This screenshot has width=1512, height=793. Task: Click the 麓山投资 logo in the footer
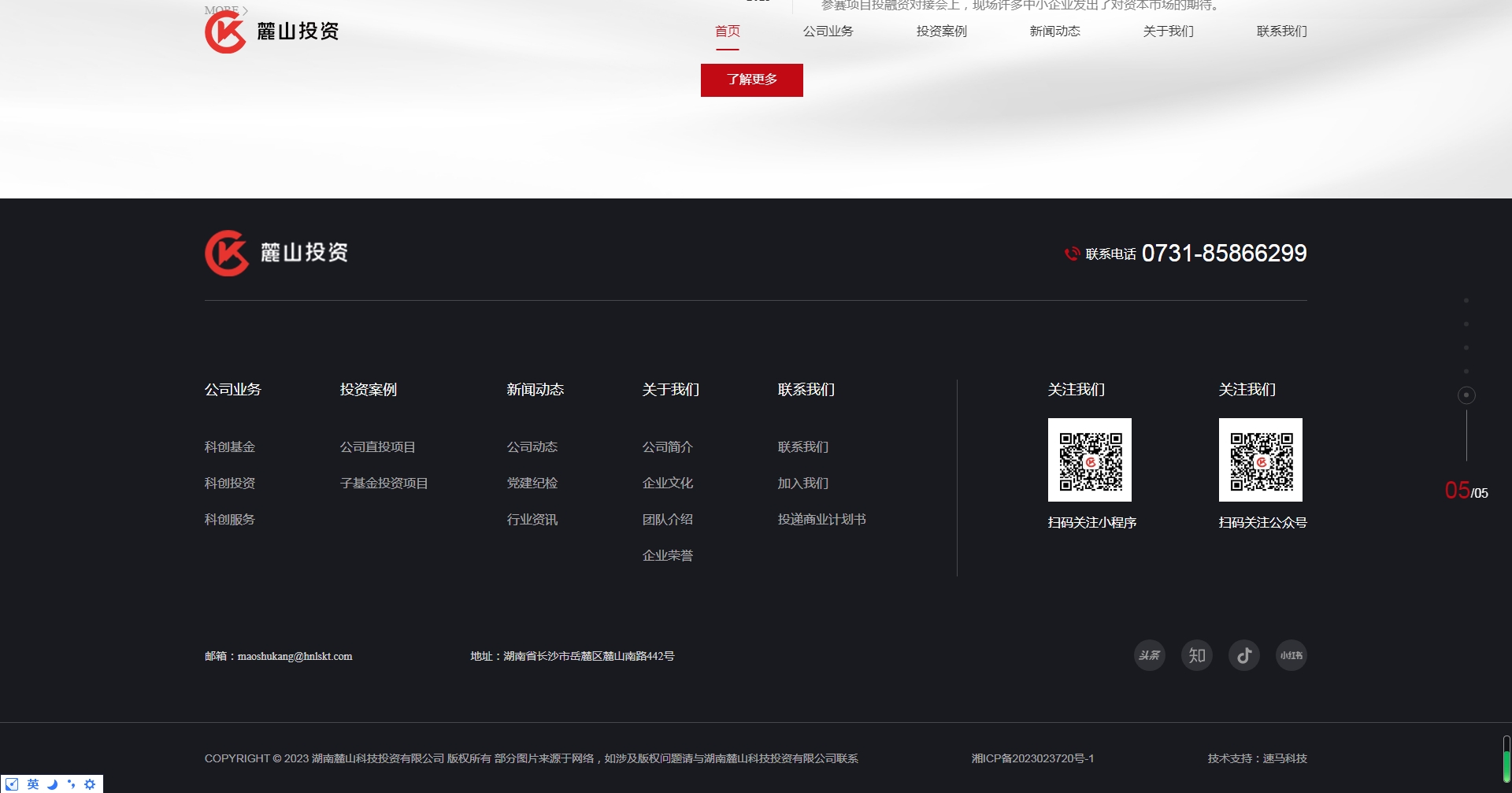(276, 253)
